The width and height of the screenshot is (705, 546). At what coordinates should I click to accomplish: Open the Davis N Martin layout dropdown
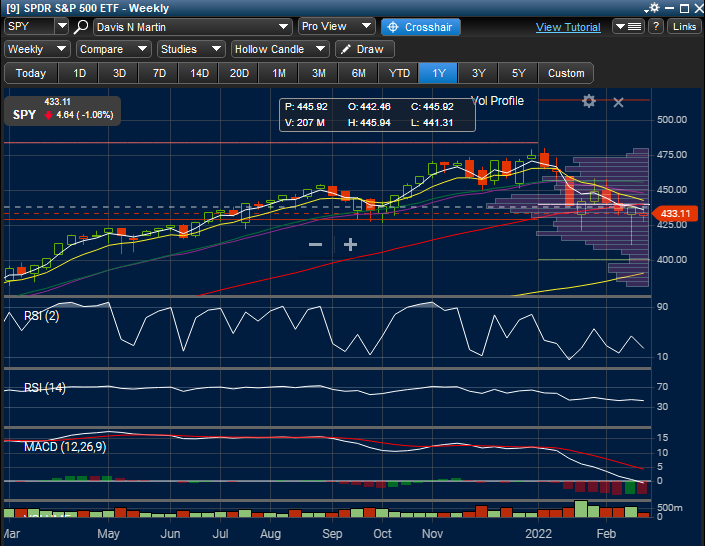pyautogui.click(x=193, y=27)
